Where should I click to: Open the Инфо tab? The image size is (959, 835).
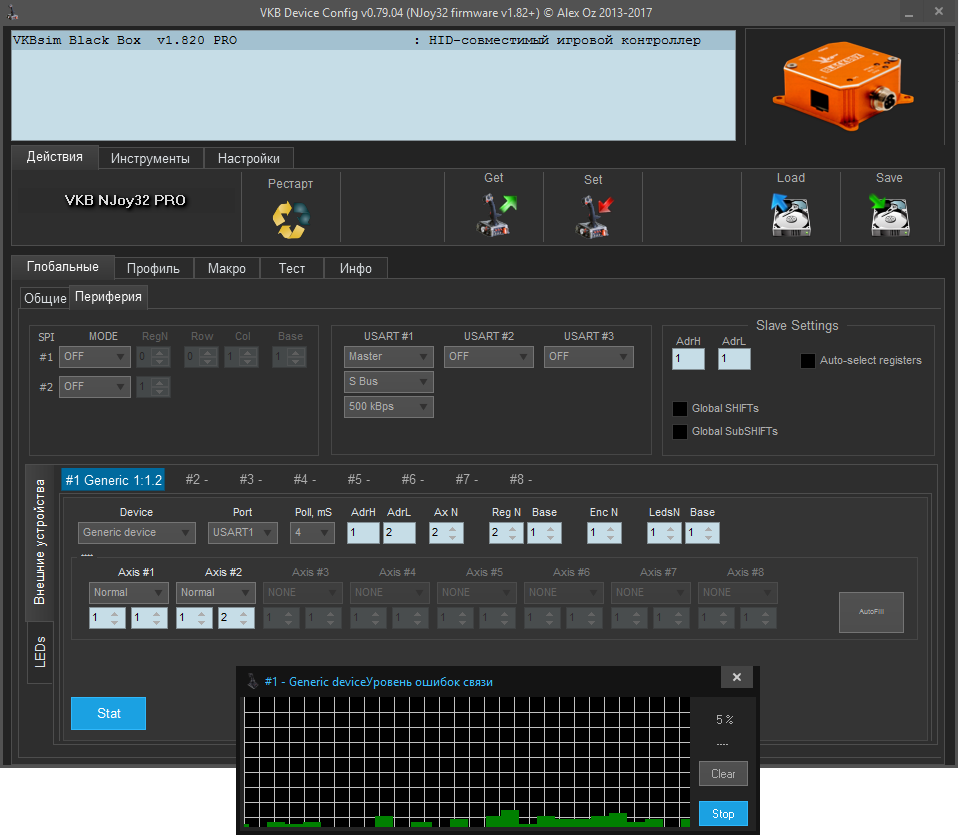pyautogui.click(x=355, y=269)
